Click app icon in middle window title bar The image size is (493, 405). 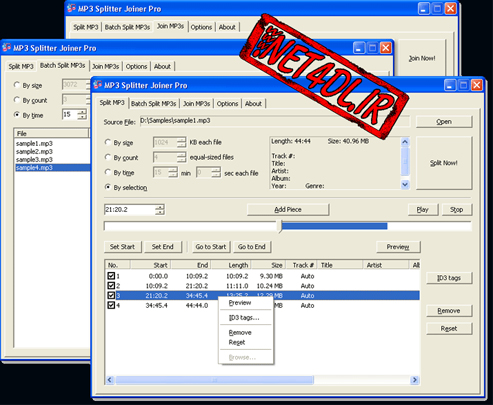6,48
